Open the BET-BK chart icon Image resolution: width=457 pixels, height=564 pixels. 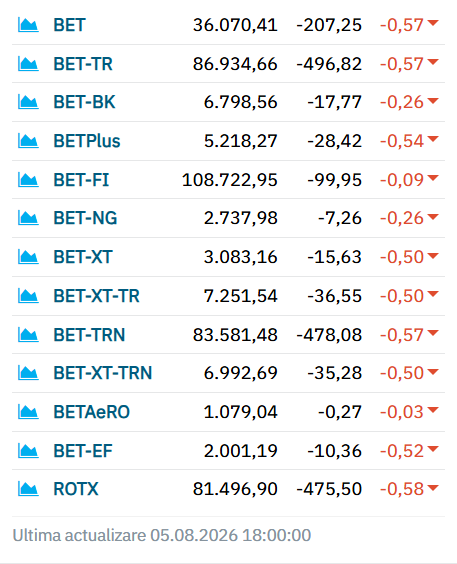click(28, 102)
